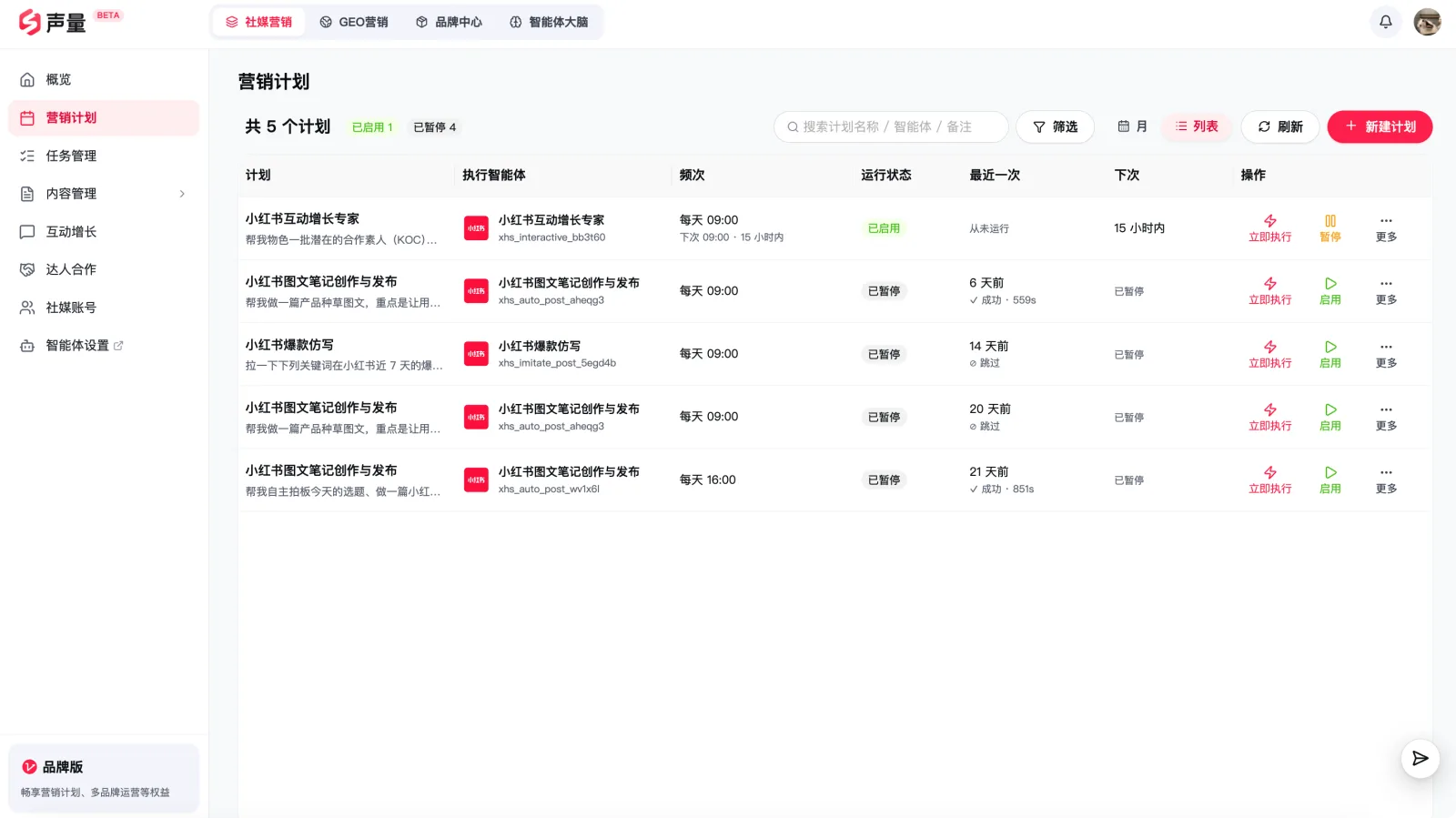Open the notification bell

click(1385, 22)
